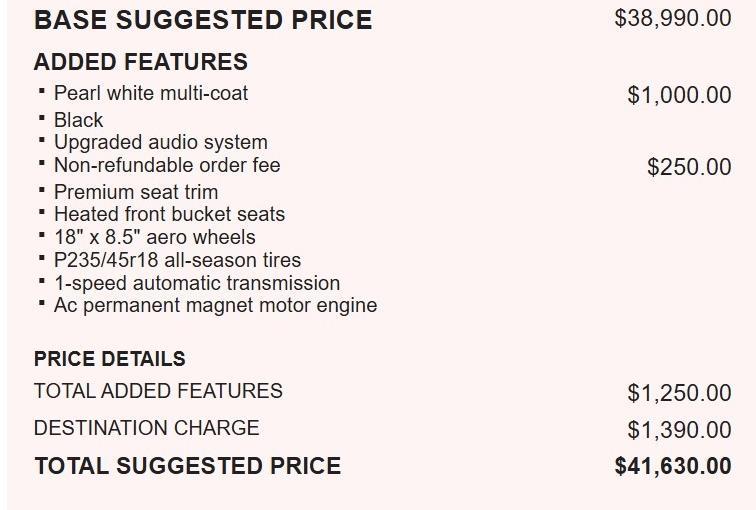Click the Destination Charge label

pos(147,428)
